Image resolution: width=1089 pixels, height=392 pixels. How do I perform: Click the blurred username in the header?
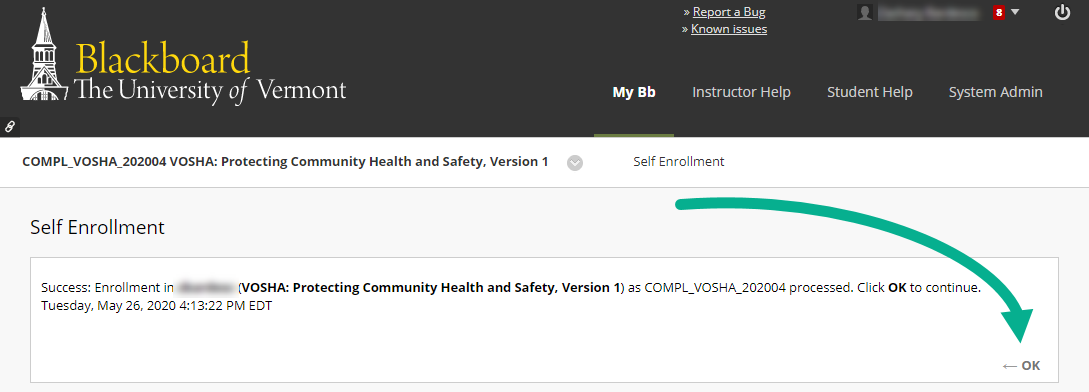point(929,13)
